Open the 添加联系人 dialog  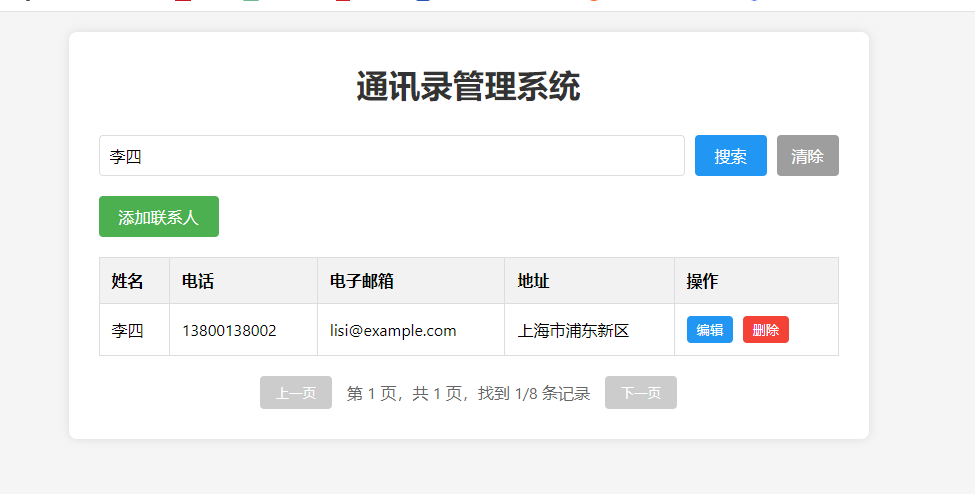point(159,217)
